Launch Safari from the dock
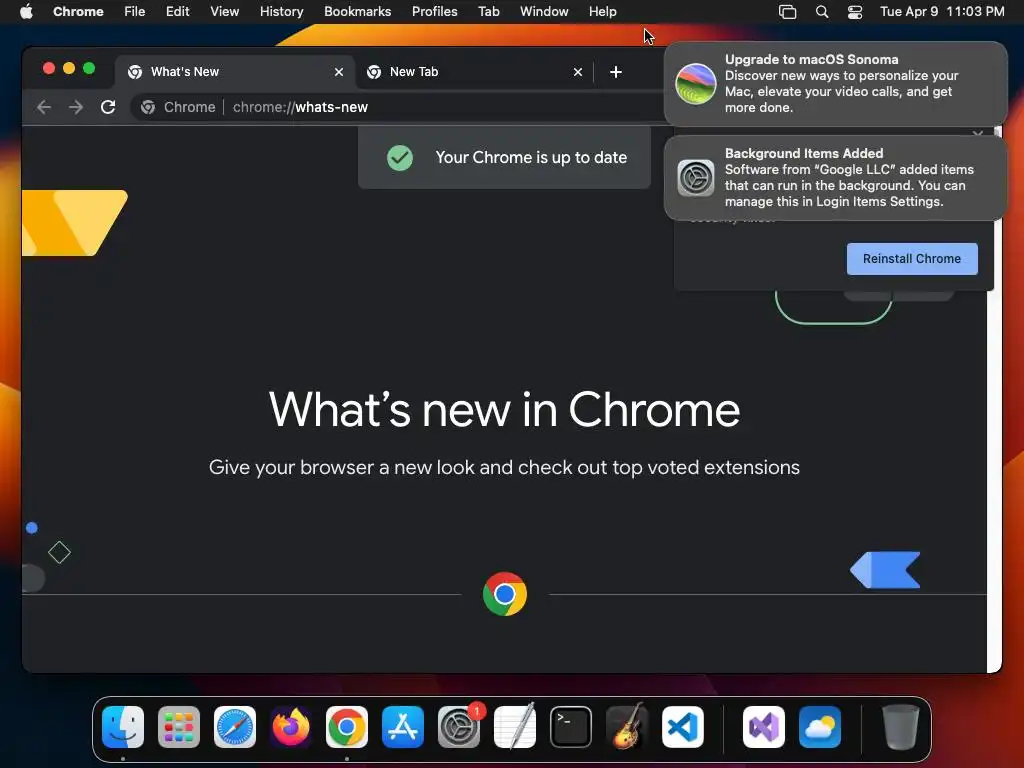Viewport: 1024px width, 768px height. point(235,727)
